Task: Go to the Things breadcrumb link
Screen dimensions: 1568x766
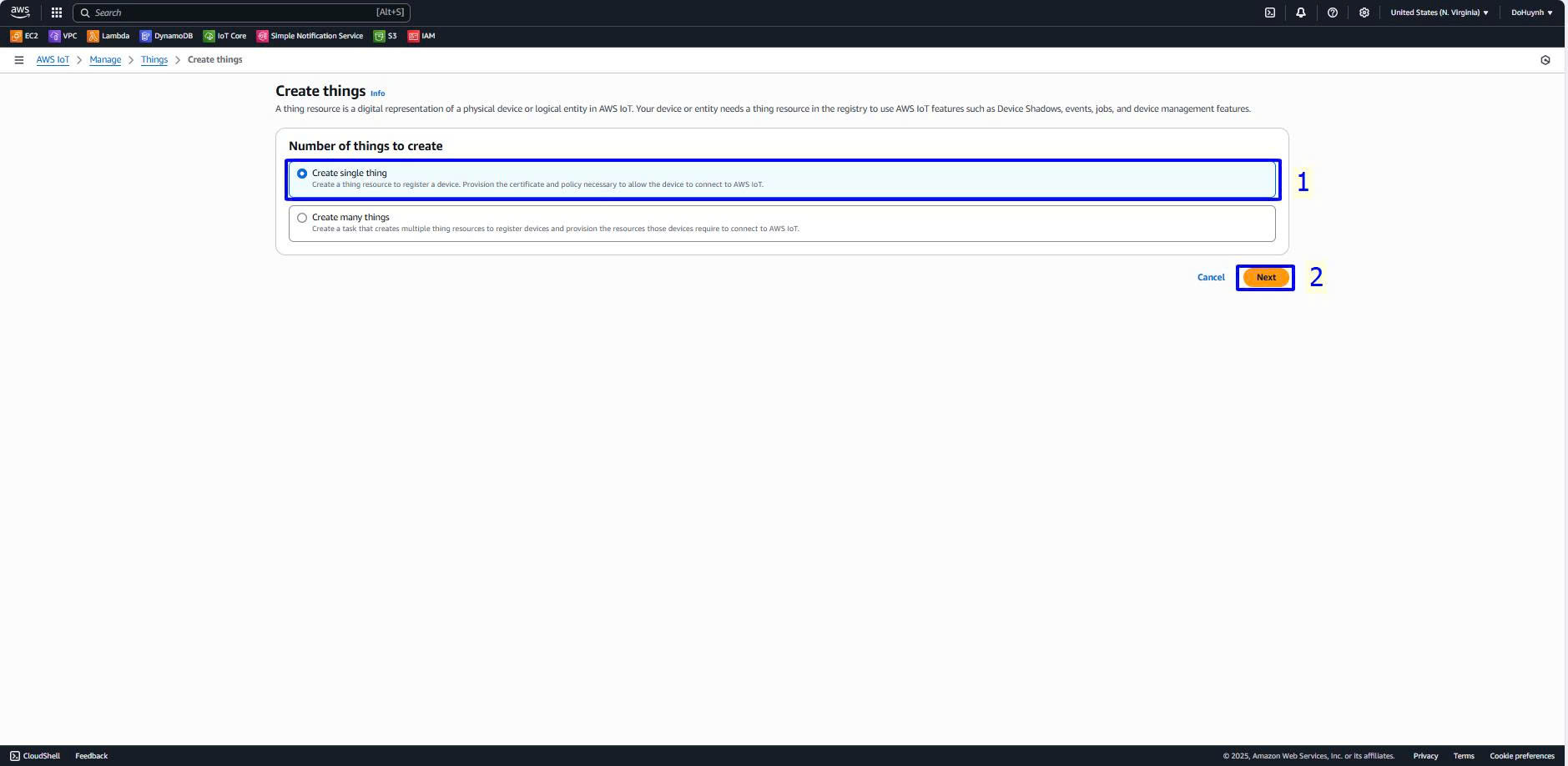Action: click(x=154, y=60)
